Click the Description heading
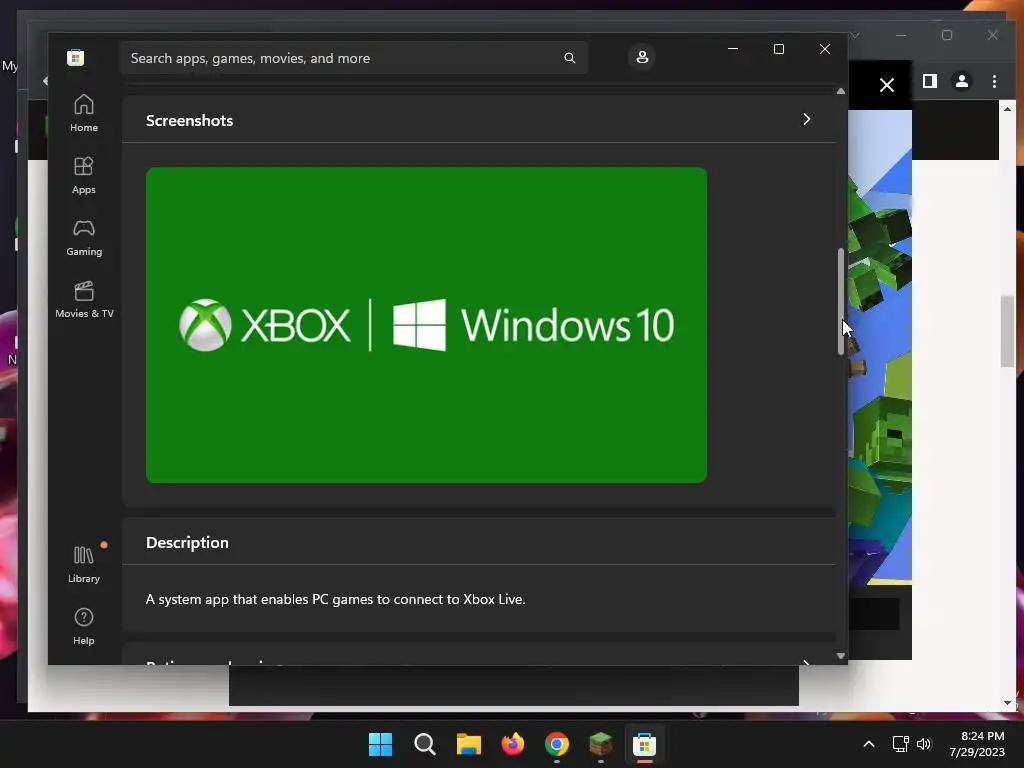Viewport: 1024px width, 768px height. point(187,543)
